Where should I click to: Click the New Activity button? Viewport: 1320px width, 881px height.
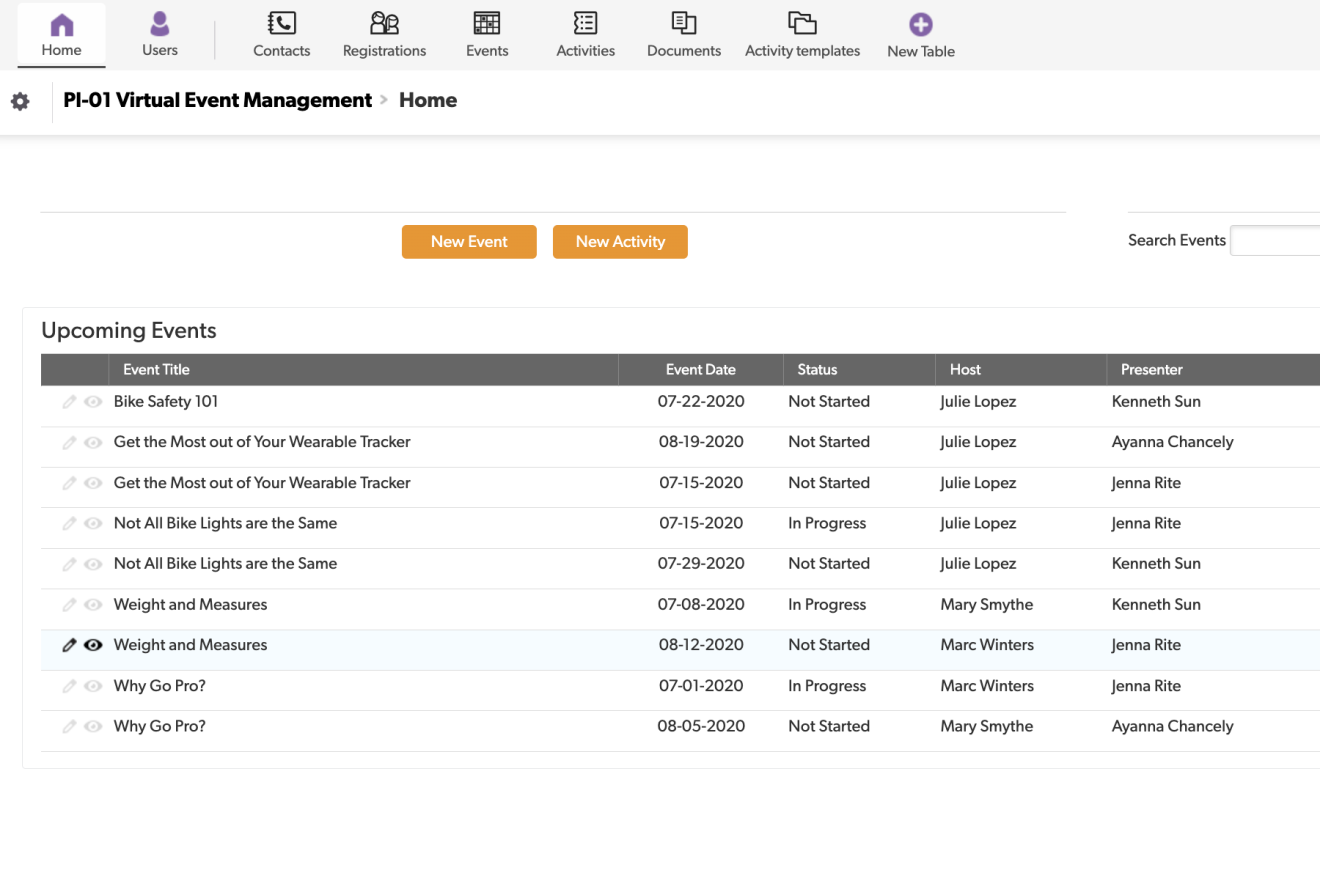(620, 242)
